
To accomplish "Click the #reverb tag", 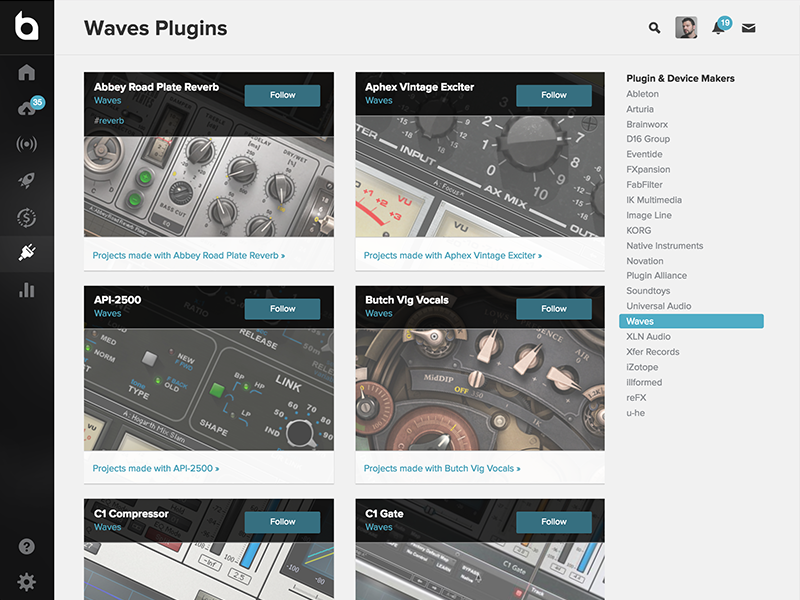I will click(109, 120).
